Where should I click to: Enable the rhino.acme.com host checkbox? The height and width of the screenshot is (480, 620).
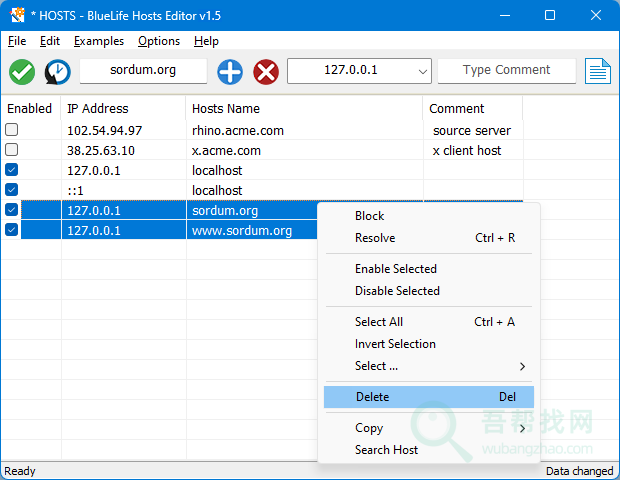(12, 130)
